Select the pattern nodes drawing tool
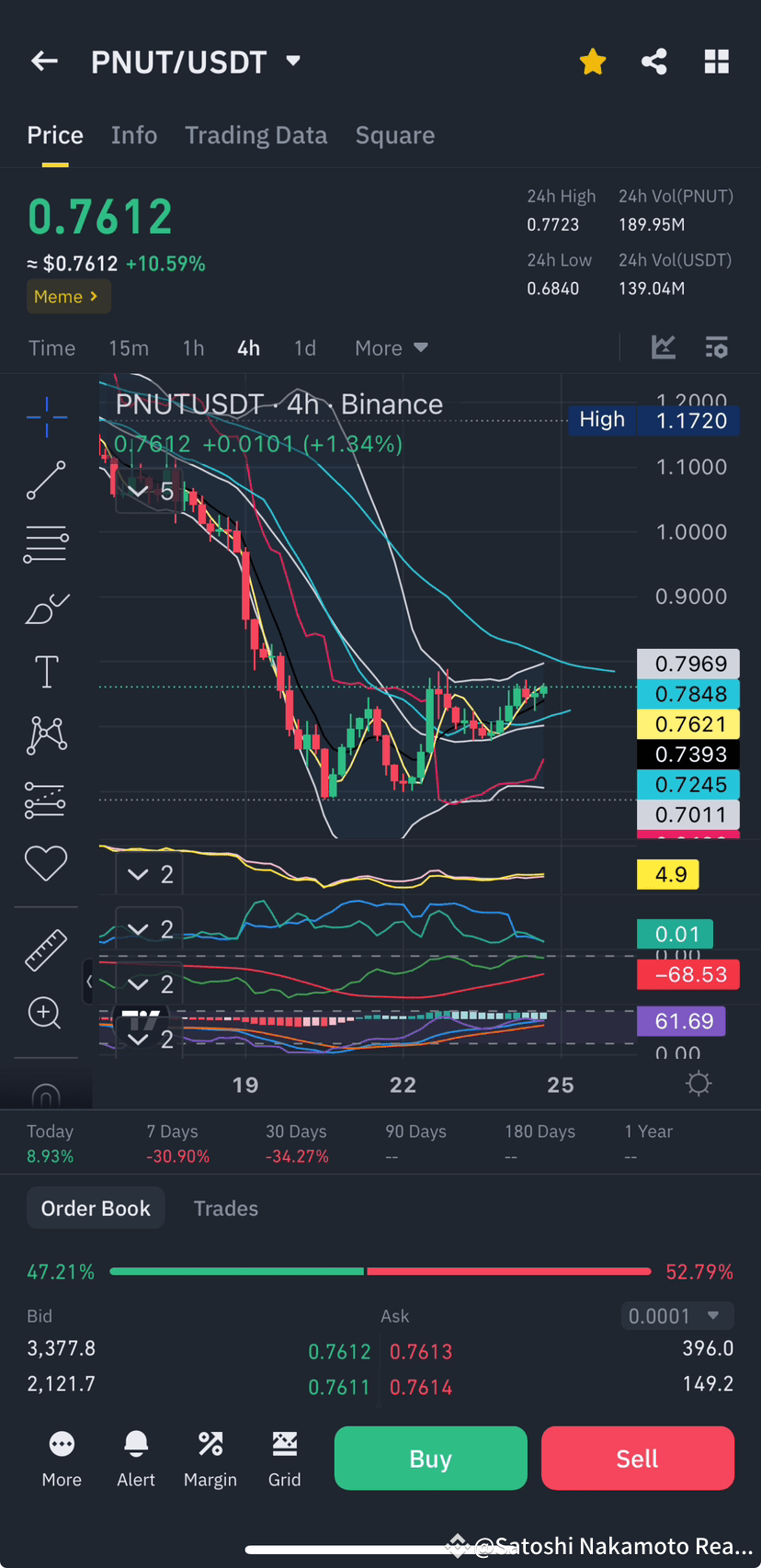 pyautogui.click(x=47, y=735)
